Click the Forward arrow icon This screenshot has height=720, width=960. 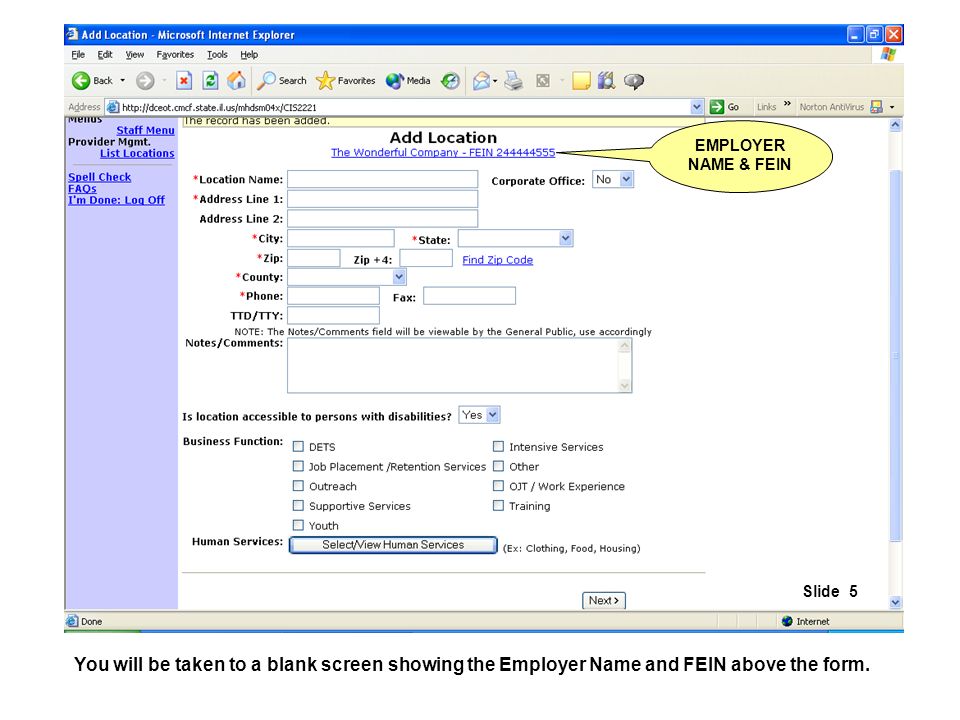[145, 80]
